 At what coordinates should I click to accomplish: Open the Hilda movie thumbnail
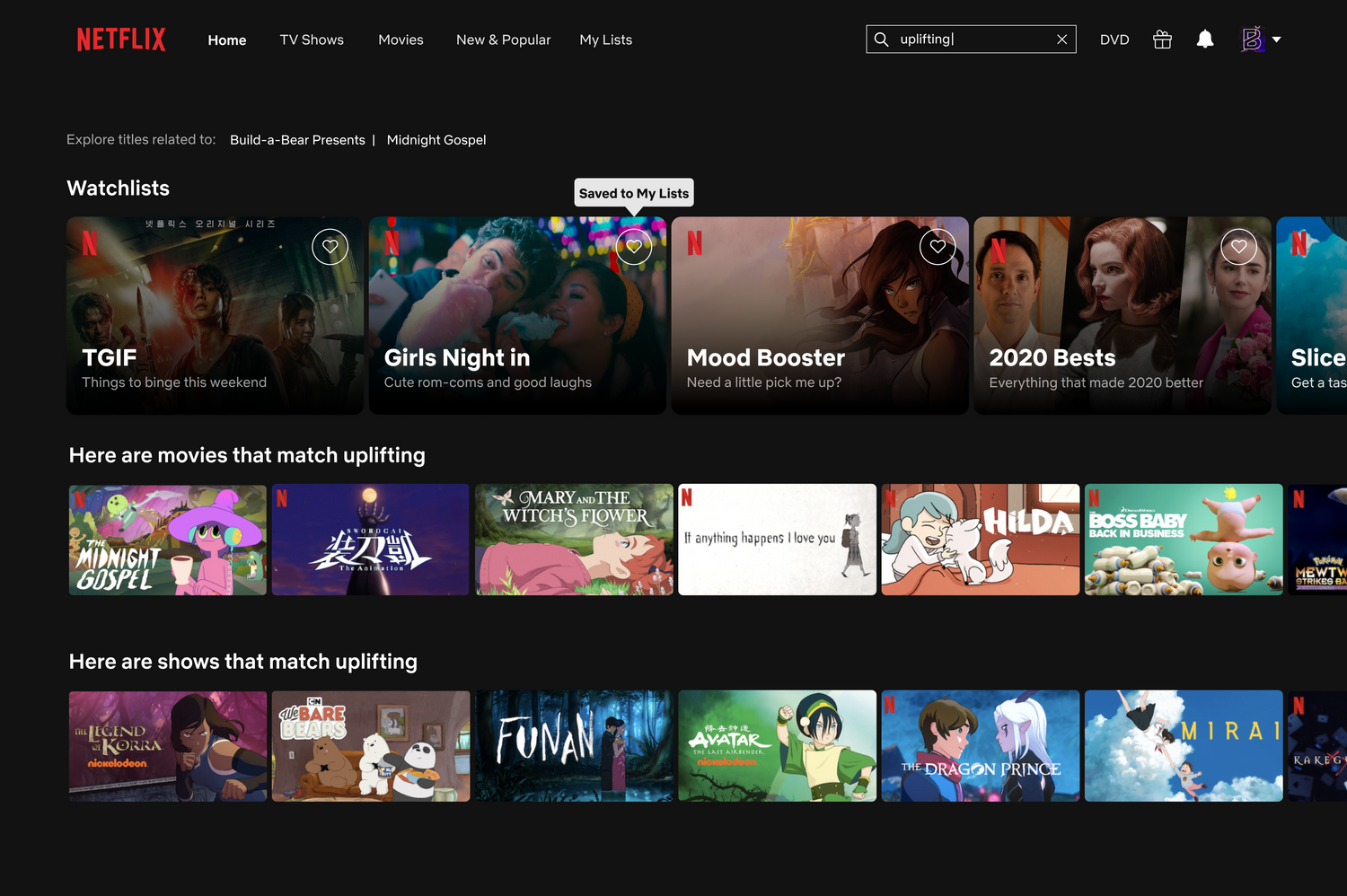(980, 540)
